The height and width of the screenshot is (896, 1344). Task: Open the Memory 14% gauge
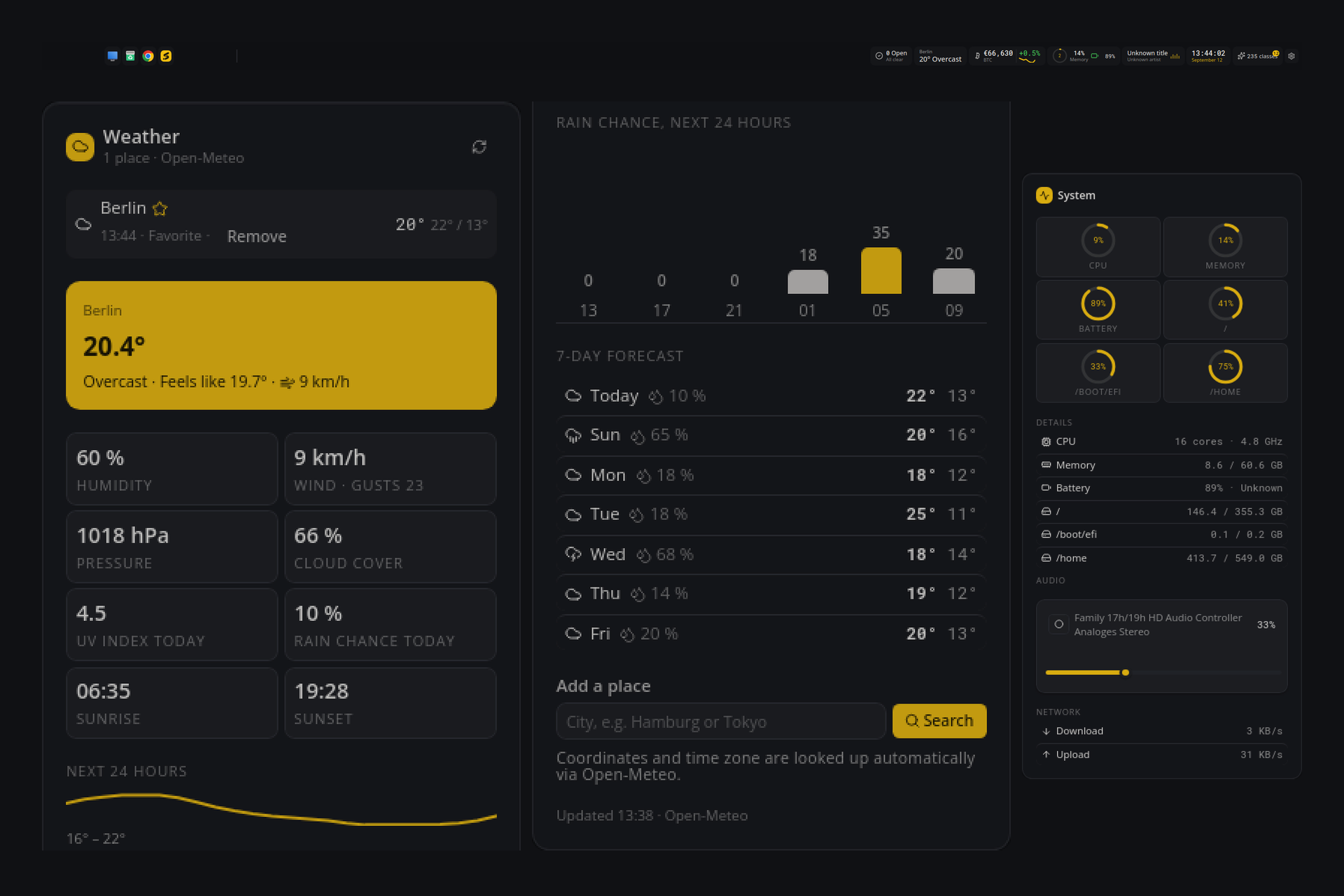pyautogui.click(x=1225, y=246)
